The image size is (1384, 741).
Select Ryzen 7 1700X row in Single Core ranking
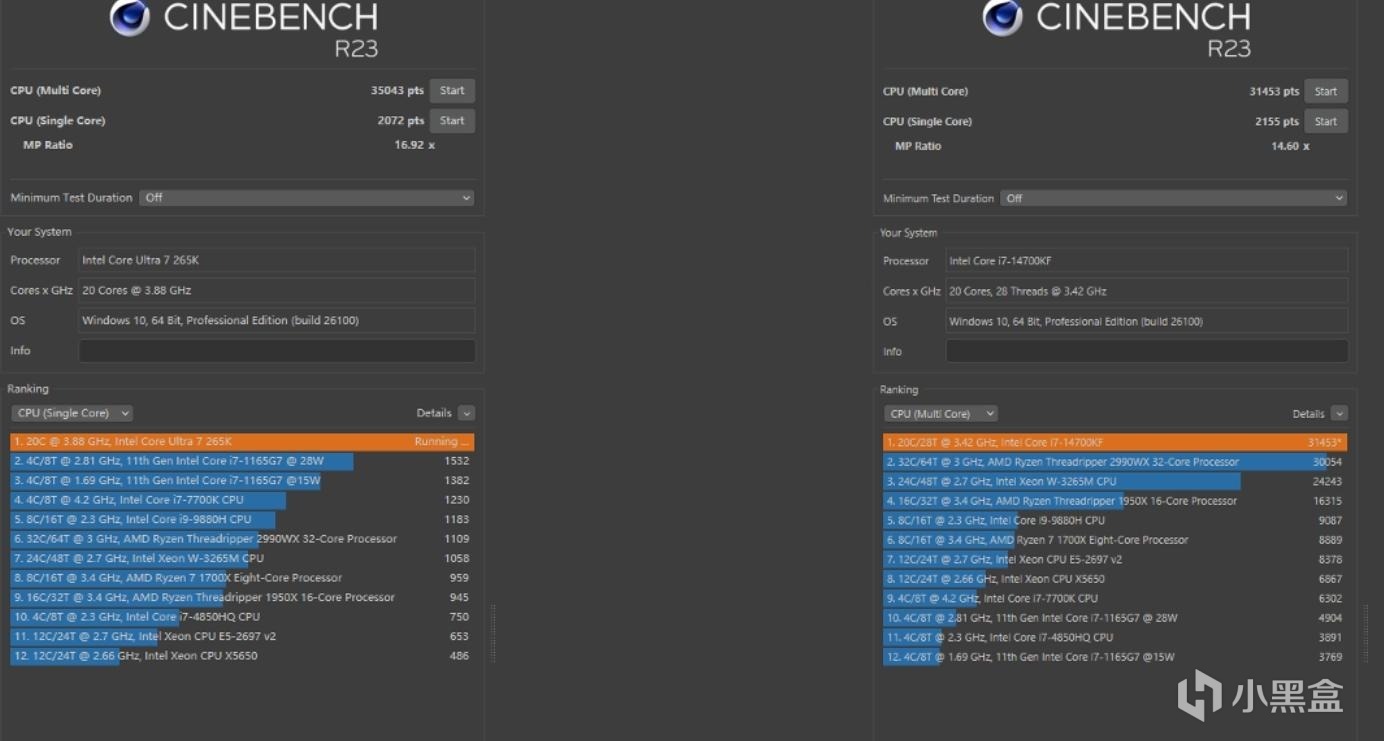click(x=243, y=578)
